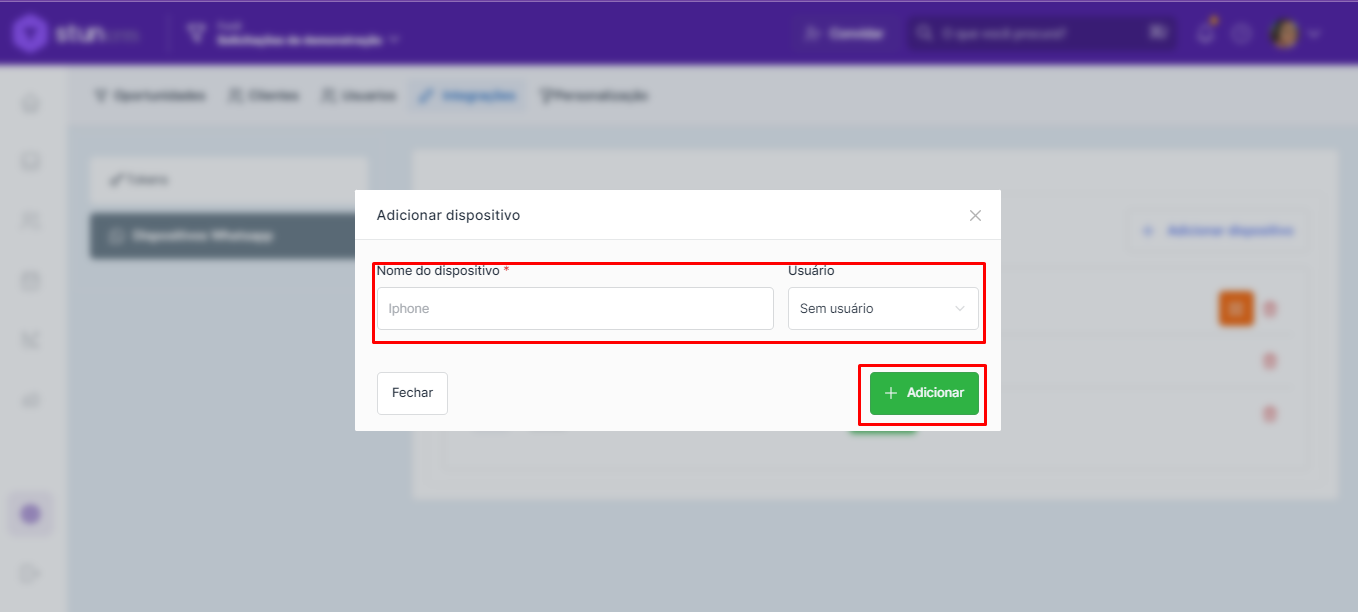Switch to the Clientes tab
The width and height of the screenshot is (1358, 612).
point(263,96)
